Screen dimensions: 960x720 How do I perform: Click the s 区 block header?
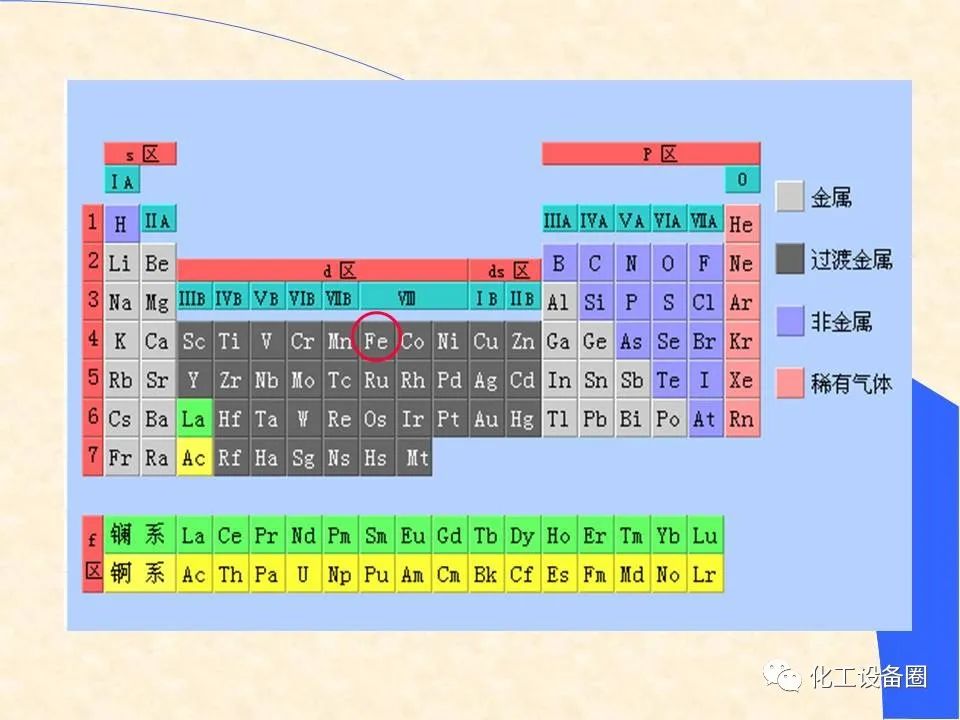click(x=140, y=154)
